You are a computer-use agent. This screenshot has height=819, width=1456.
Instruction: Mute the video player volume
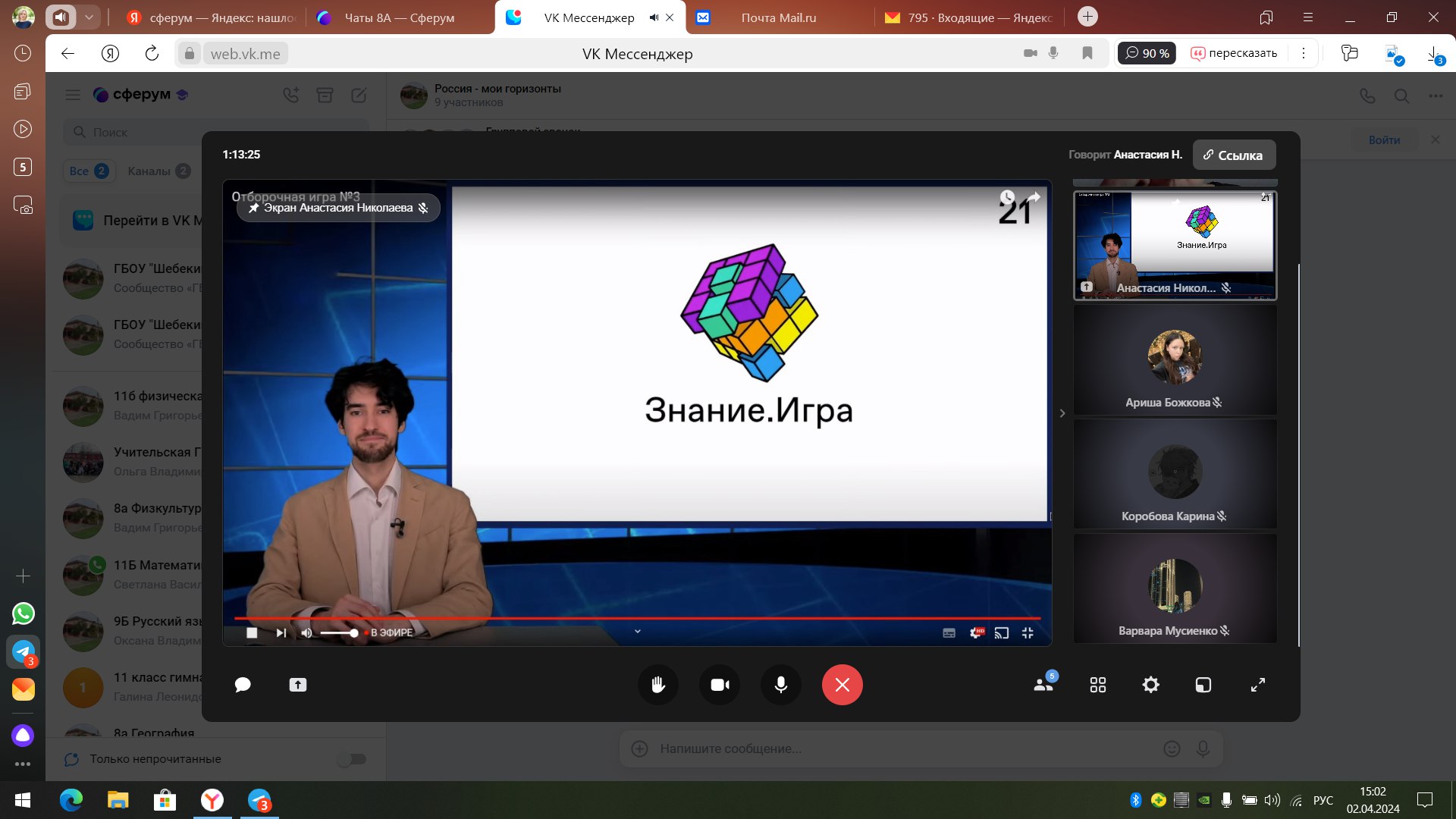(x=306, y=632)
